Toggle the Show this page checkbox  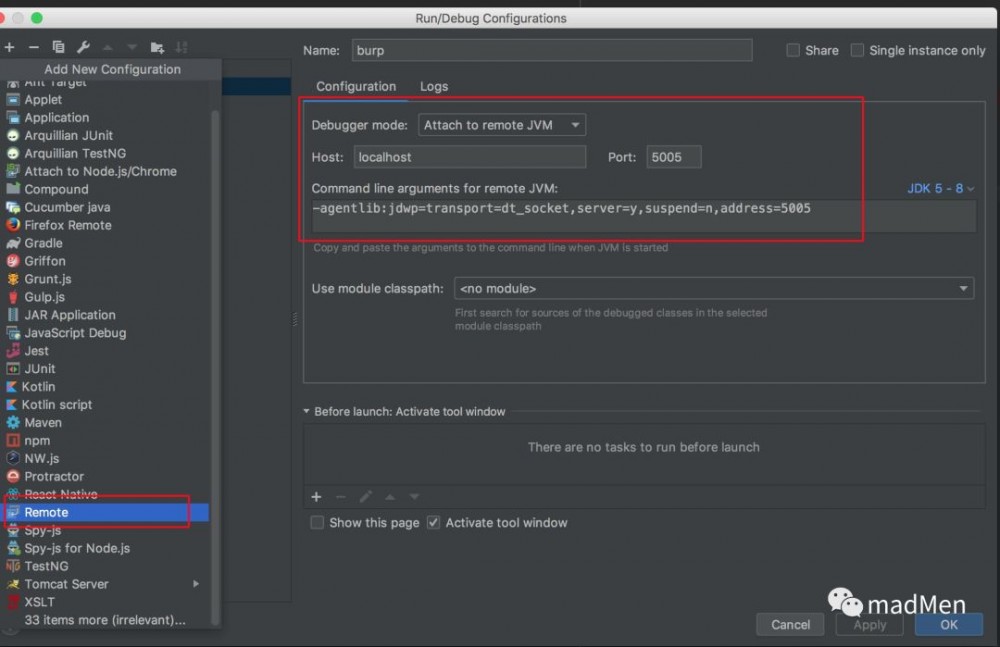(x=317, y=523)
